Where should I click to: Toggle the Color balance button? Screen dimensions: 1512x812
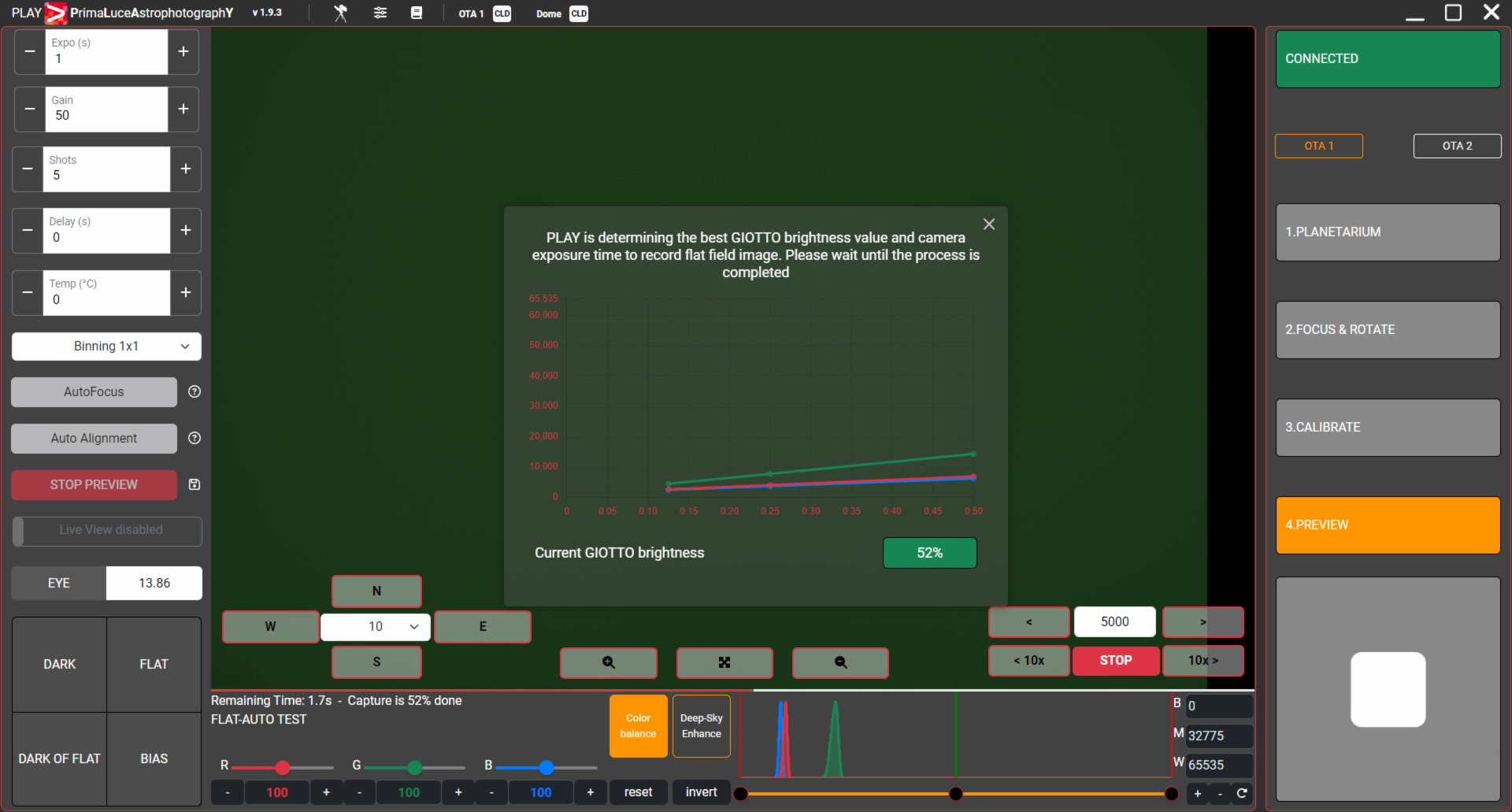click(x=638, y=726)
